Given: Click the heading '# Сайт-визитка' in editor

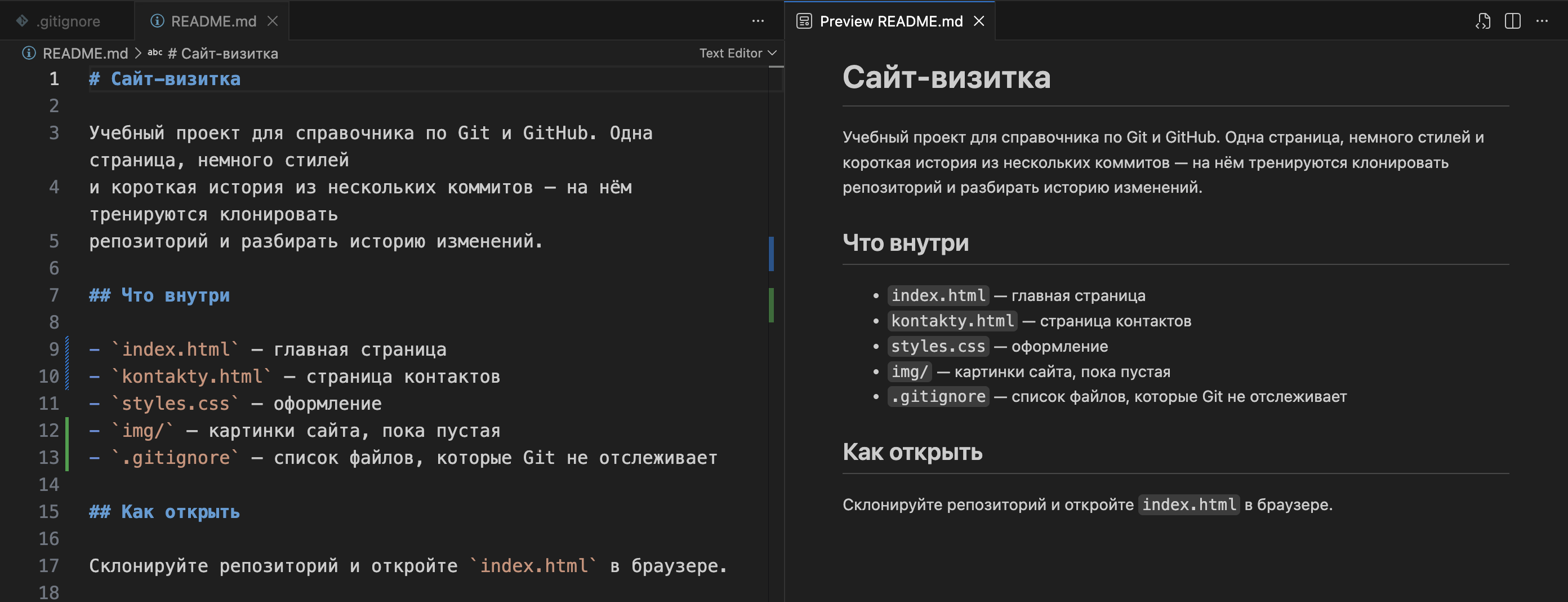Looking at the screenshot, I should click(x=164, y=79).
